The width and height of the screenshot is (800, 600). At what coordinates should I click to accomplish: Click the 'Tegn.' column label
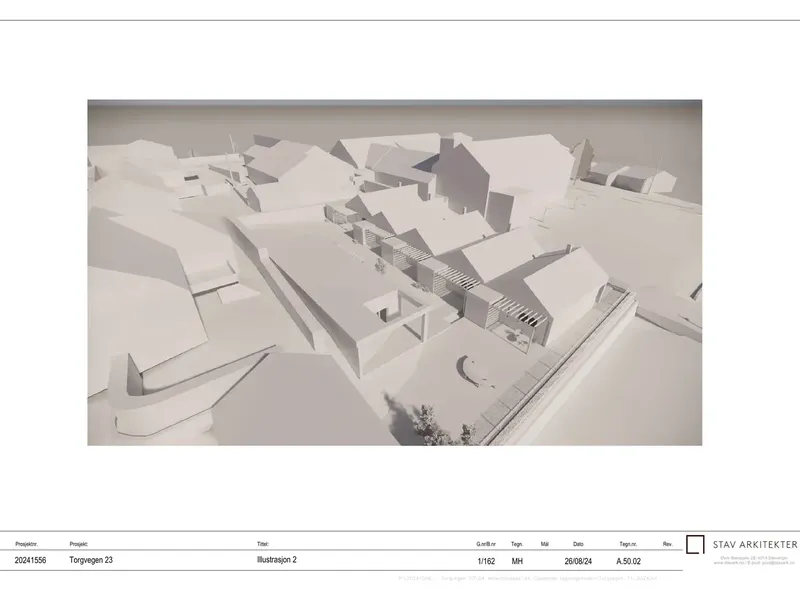point(517,544)
